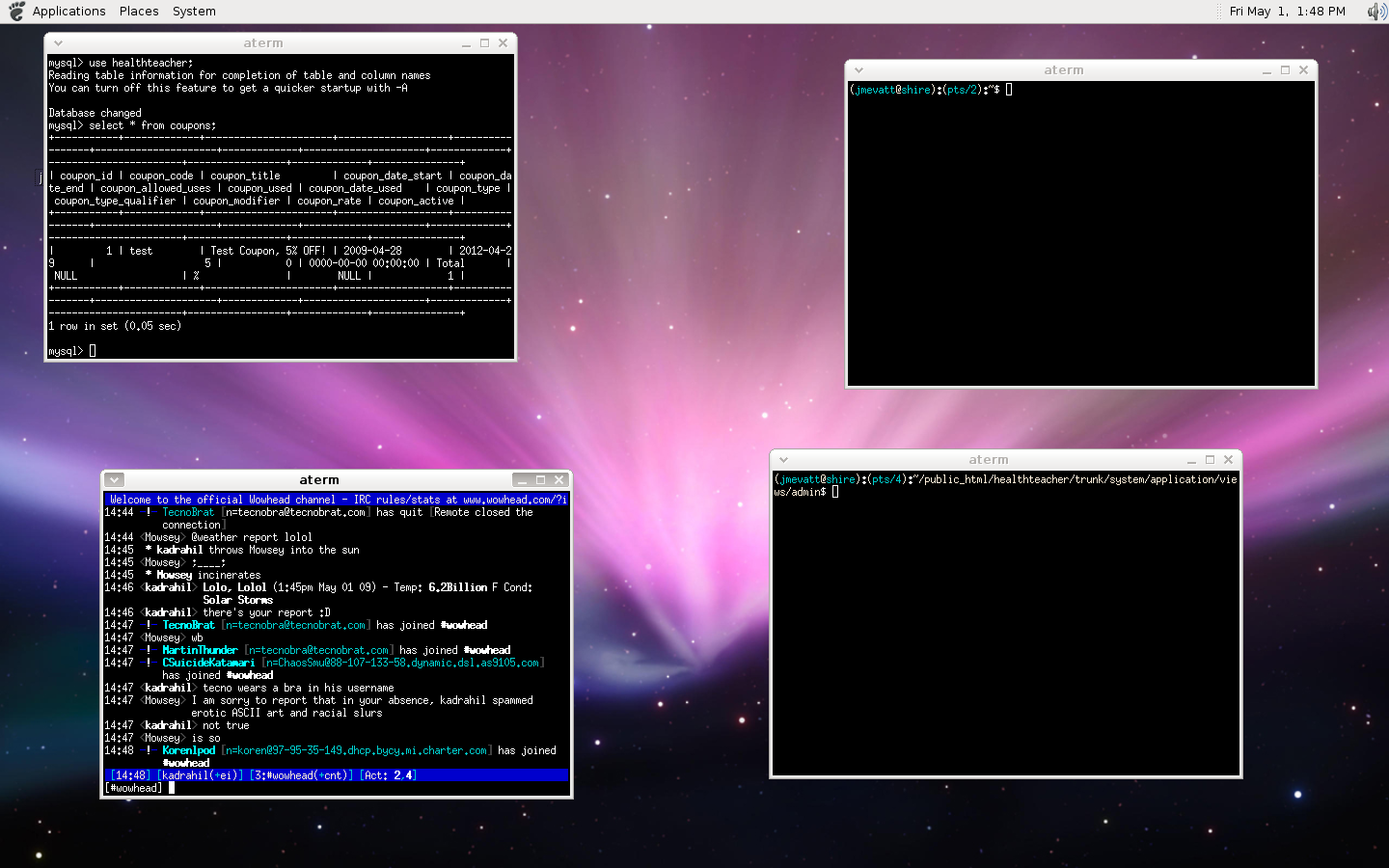Maximize the pts/4 terminal window
The height and width of the screenshot is (868, 1389).
tap(1210, 460)
